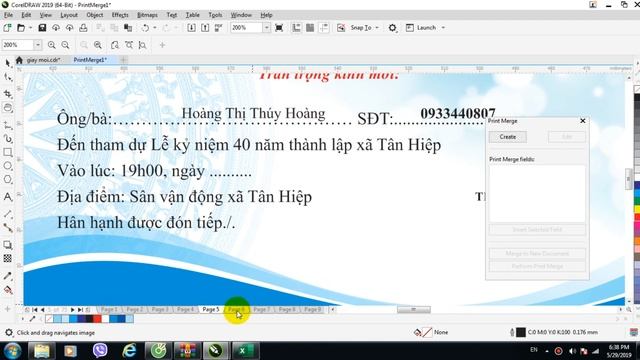Select the Rectangle tool
Image resolution: width=640 pixels, height=360 pixels.
pyautogui.click(x=7, y=152)
